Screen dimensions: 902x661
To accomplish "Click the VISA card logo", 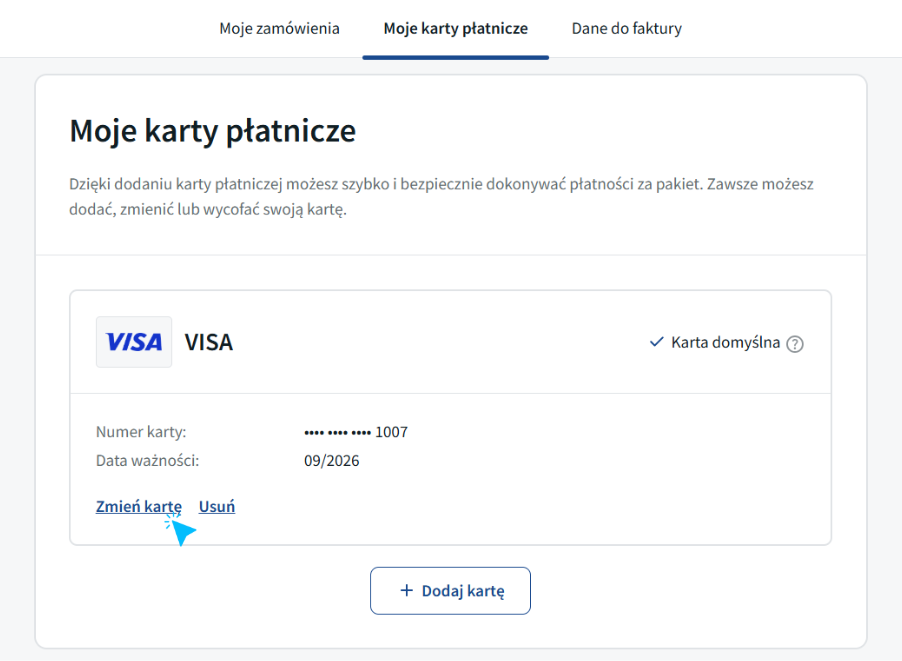I will tap(134, 342).
